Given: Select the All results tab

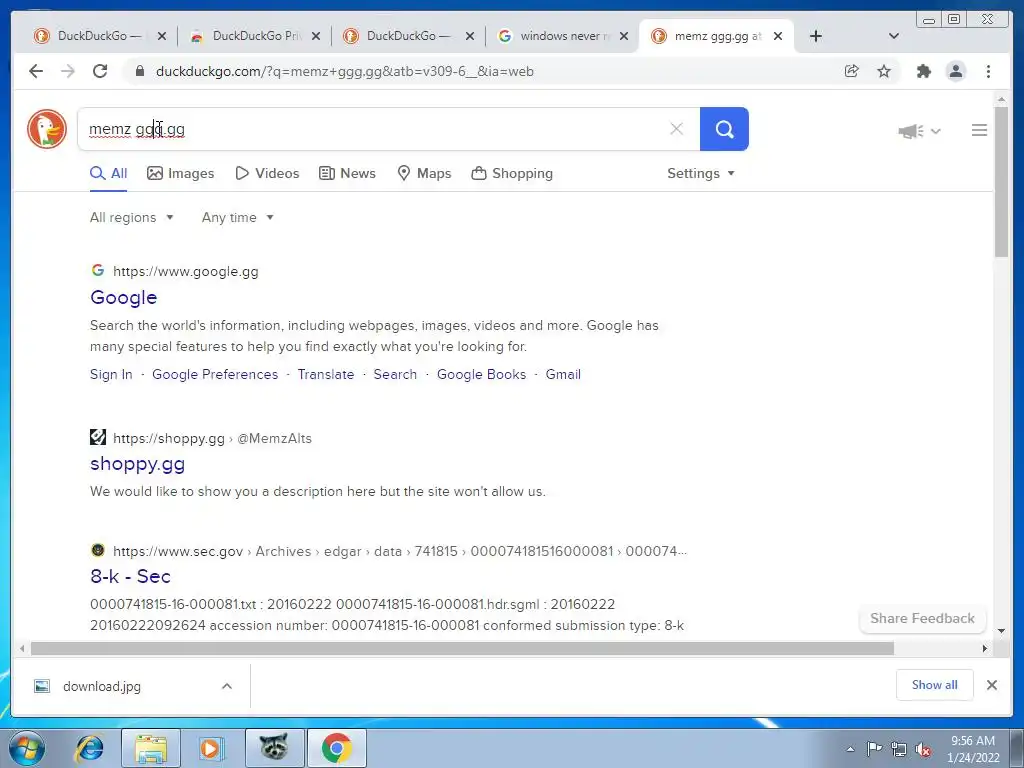Looking at the screenshot, I should coord(108,173).
